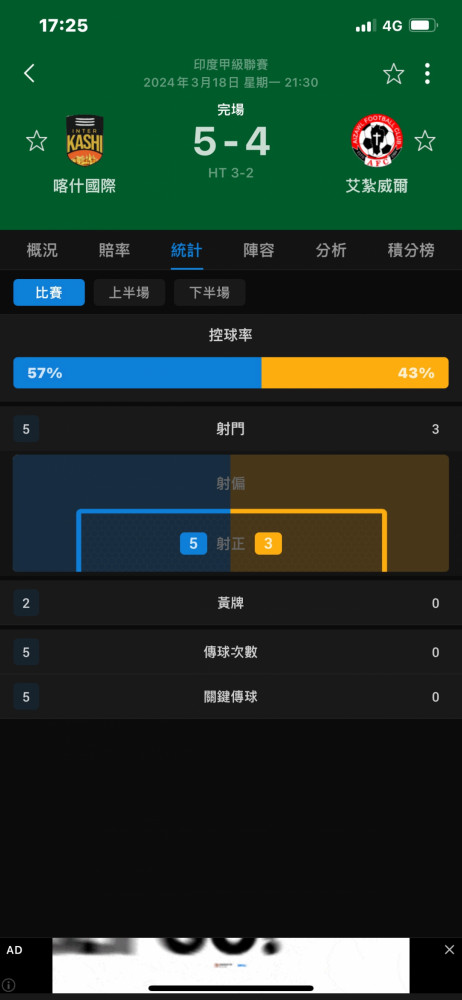Select the 上半場 first-half filter

coord(130,293)
